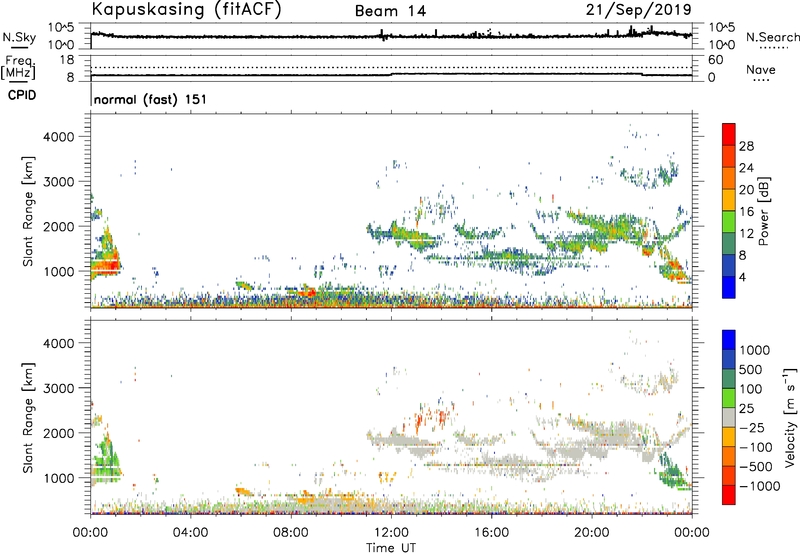Click 'Slant Range [km]' label of the power panel
800x554 pixels.
pyautogui.click(x=28, y=211)
